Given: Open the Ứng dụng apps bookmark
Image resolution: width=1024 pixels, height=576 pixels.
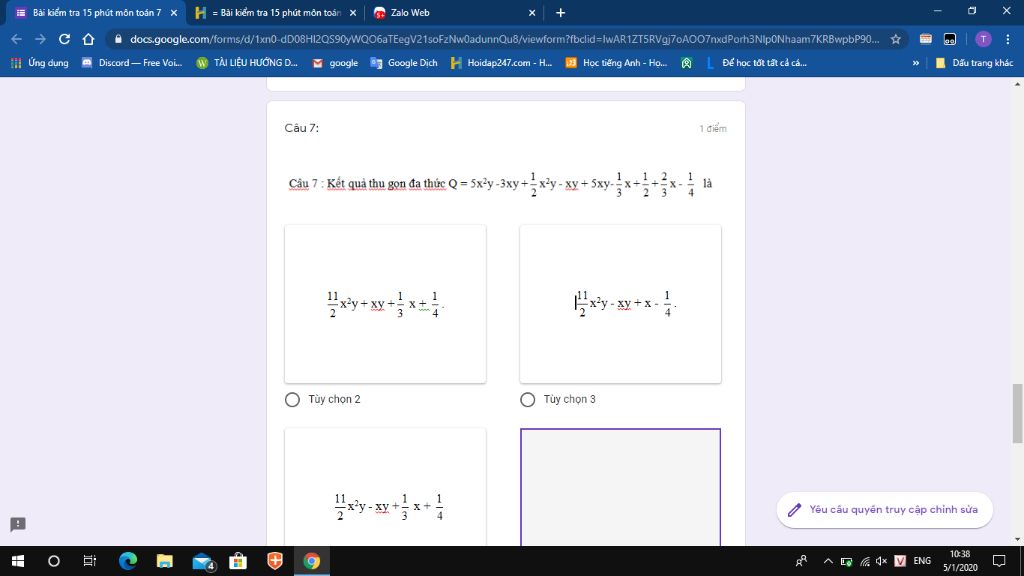Looking at the screenshot, I should 40,63.
